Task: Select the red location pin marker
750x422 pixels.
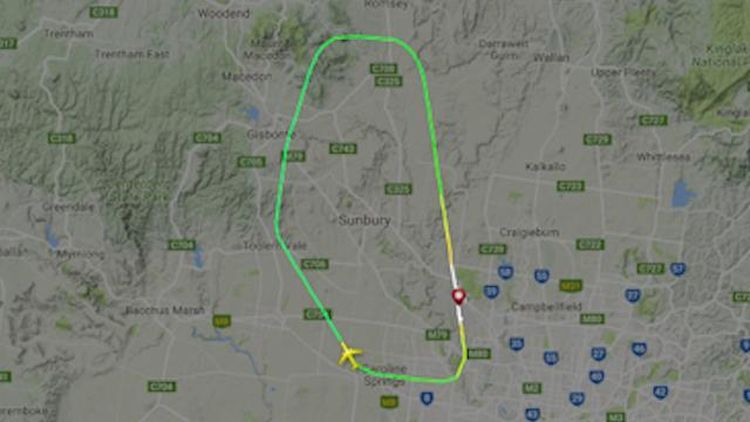Action: click(459, 297)
